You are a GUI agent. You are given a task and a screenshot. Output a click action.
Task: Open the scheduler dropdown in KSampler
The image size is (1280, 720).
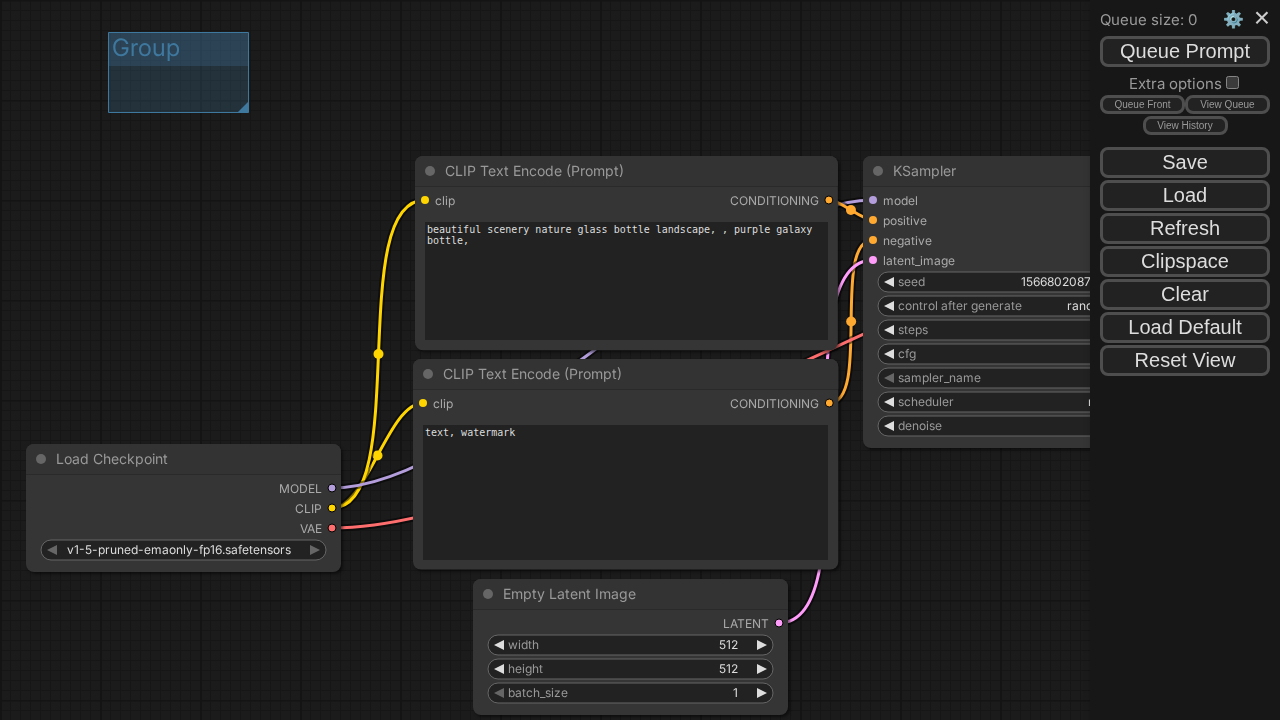pos(984,402)
